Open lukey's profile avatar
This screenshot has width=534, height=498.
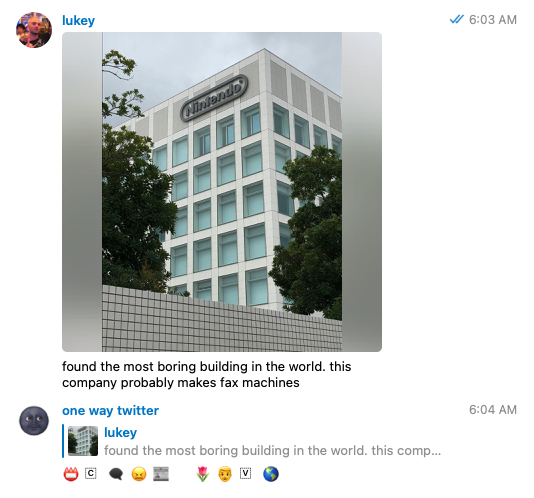tap(34, 30)
